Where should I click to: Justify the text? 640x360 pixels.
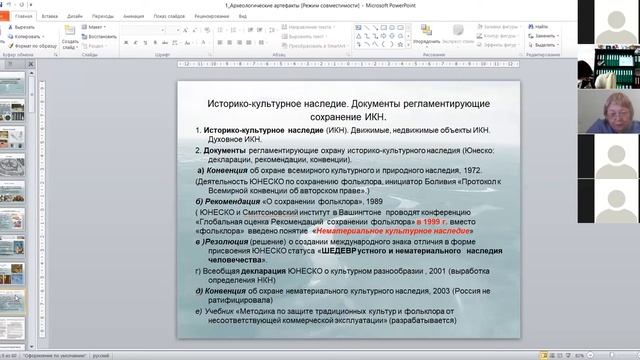(x=249, y=42)
